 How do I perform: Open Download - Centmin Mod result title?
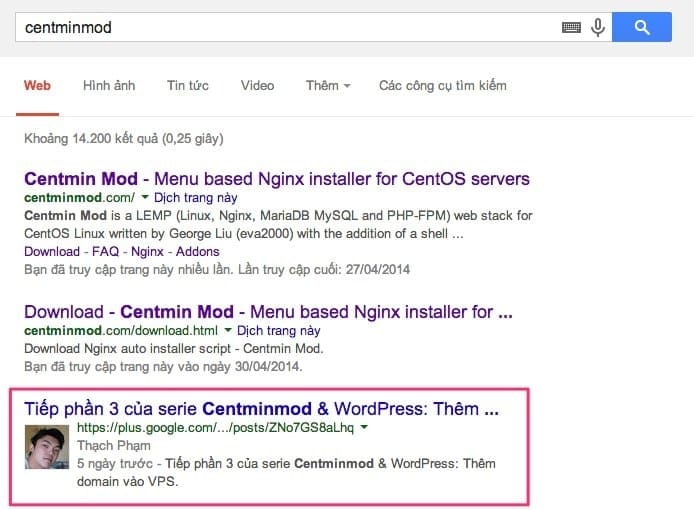[x=268, y=312]
